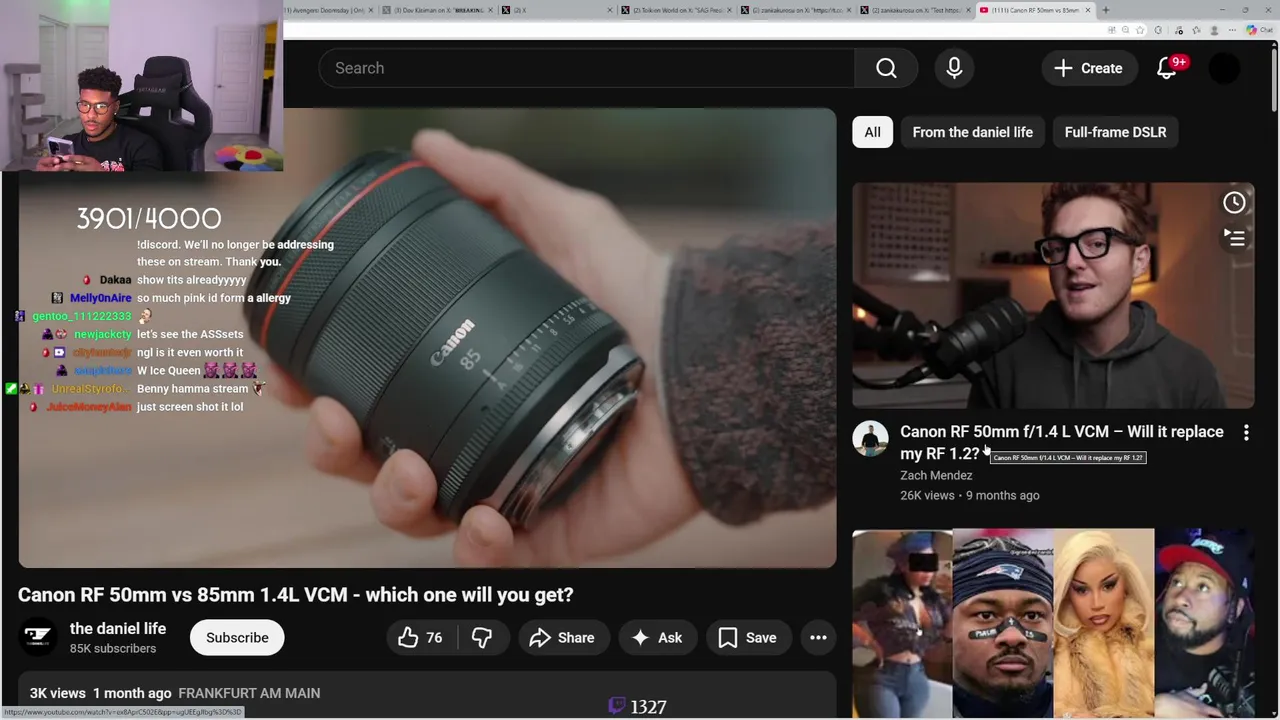The height and width of the screenshot is (720, 1280).
Task: Bookmark this page with the star icon
Action: [1140, 30]
